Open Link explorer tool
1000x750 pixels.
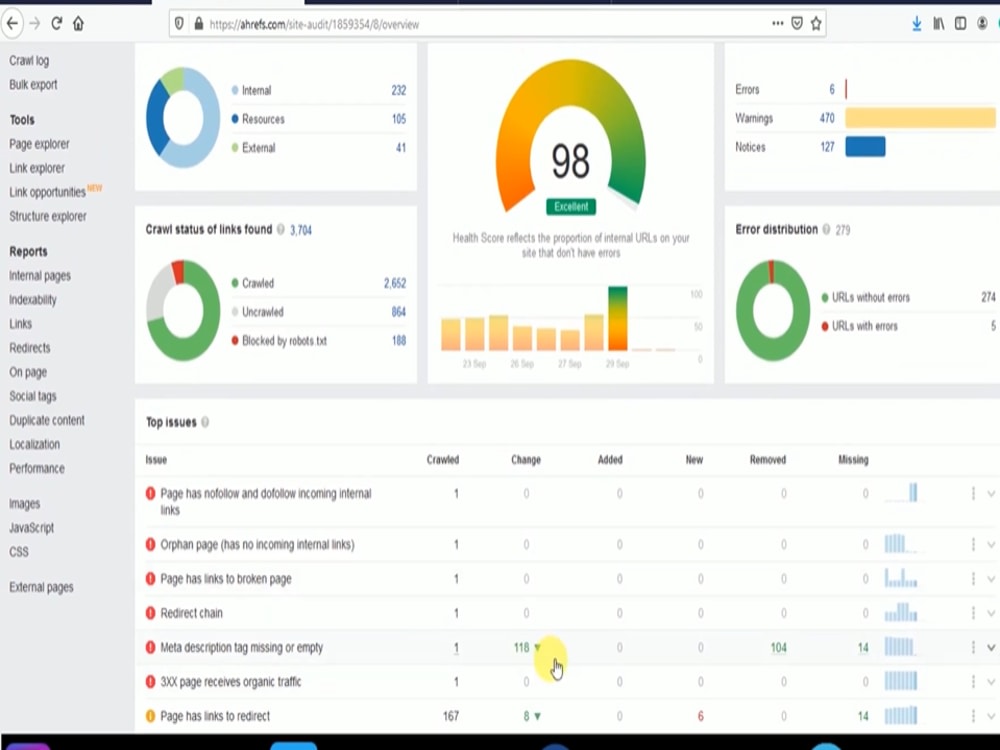[x=36, y=168]
